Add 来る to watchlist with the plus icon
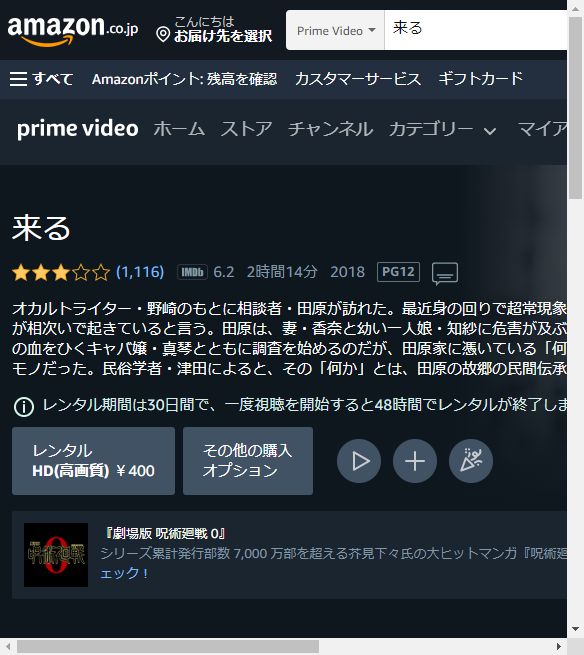The image size is (584, 655). click(x=415, y=461)
